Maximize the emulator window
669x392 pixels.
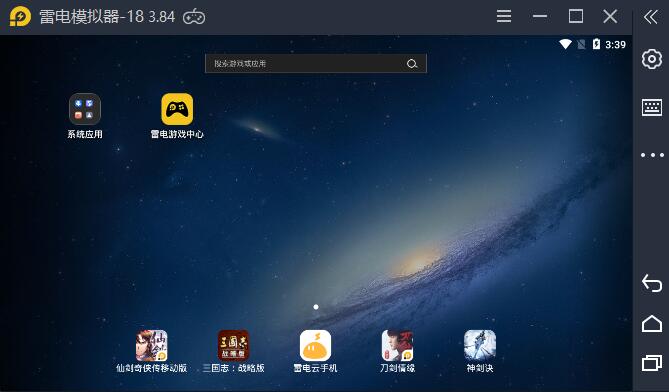coord(576,17)
